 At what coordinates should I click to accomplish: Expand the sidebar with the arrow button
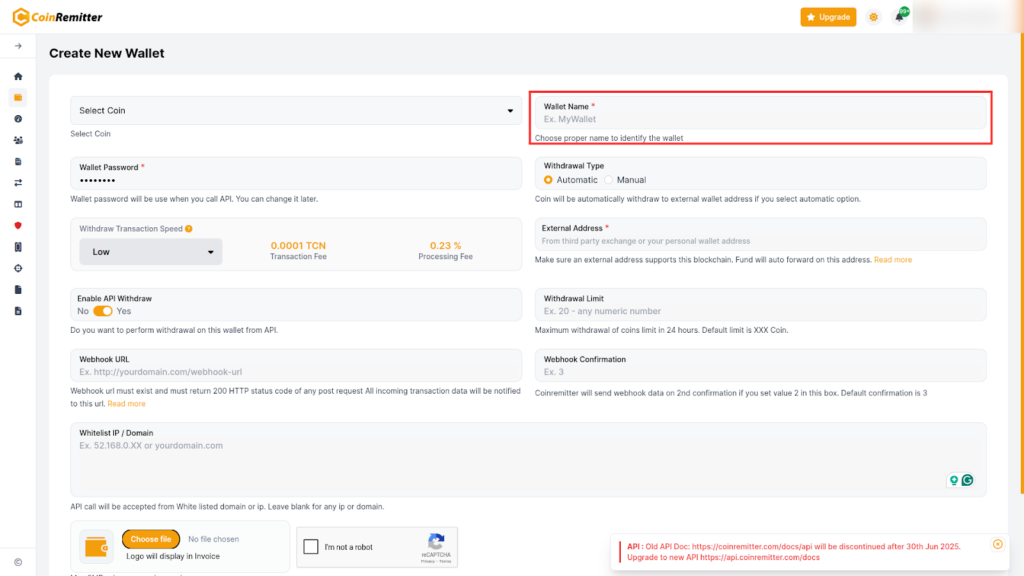click(18, 46)
